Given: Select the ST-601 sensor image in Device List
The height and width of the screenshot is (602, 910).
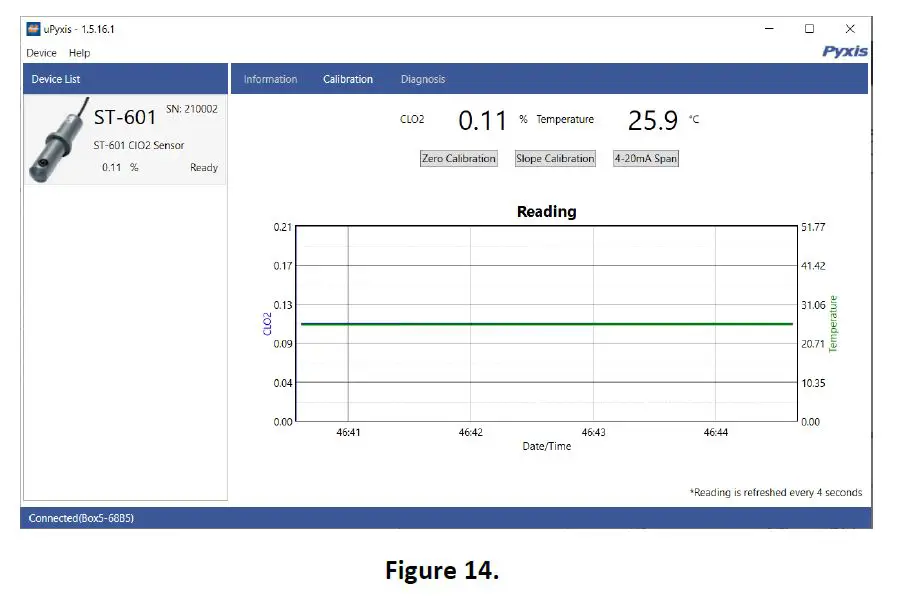Looking at the screenshot, I should coord(59,140).
